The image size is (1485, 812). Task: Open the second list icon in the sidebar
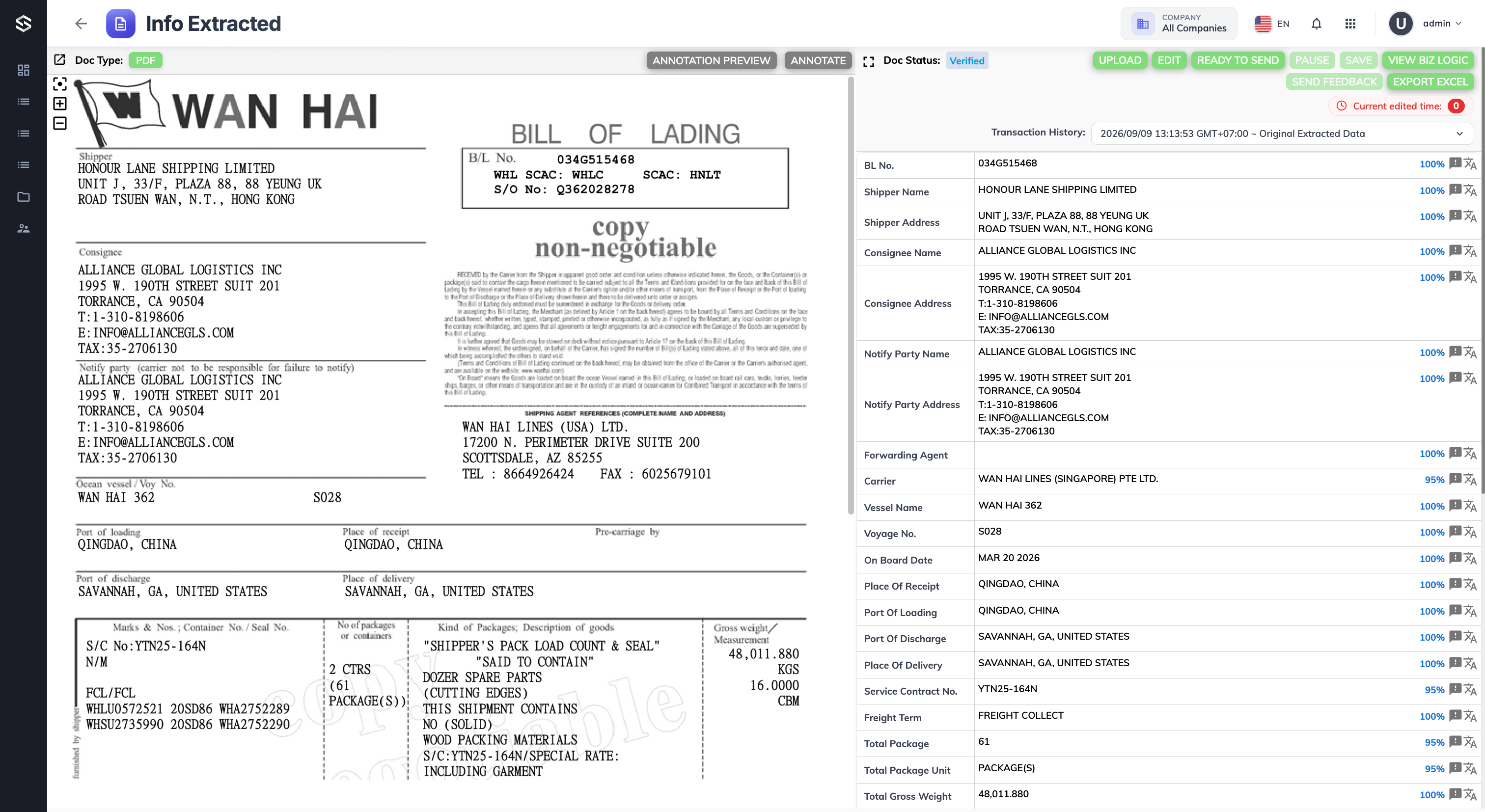pyautogui.click(x=23, y=133)
